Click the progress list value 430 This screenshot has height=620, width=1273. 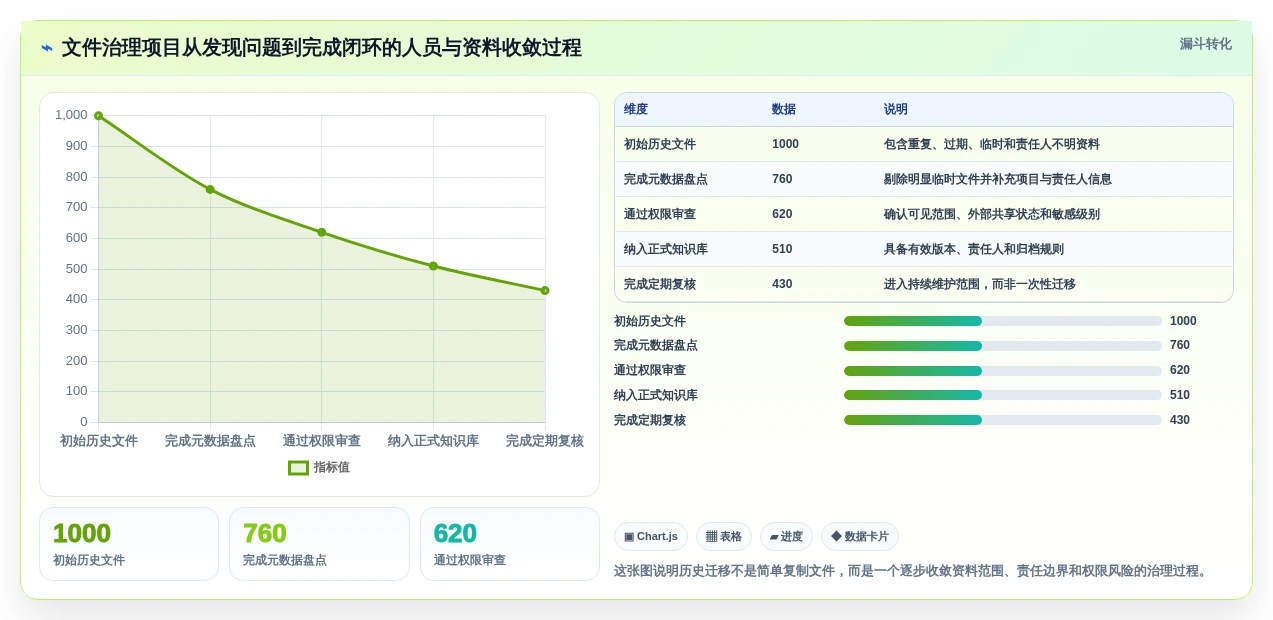click(x=1180, y=420)
